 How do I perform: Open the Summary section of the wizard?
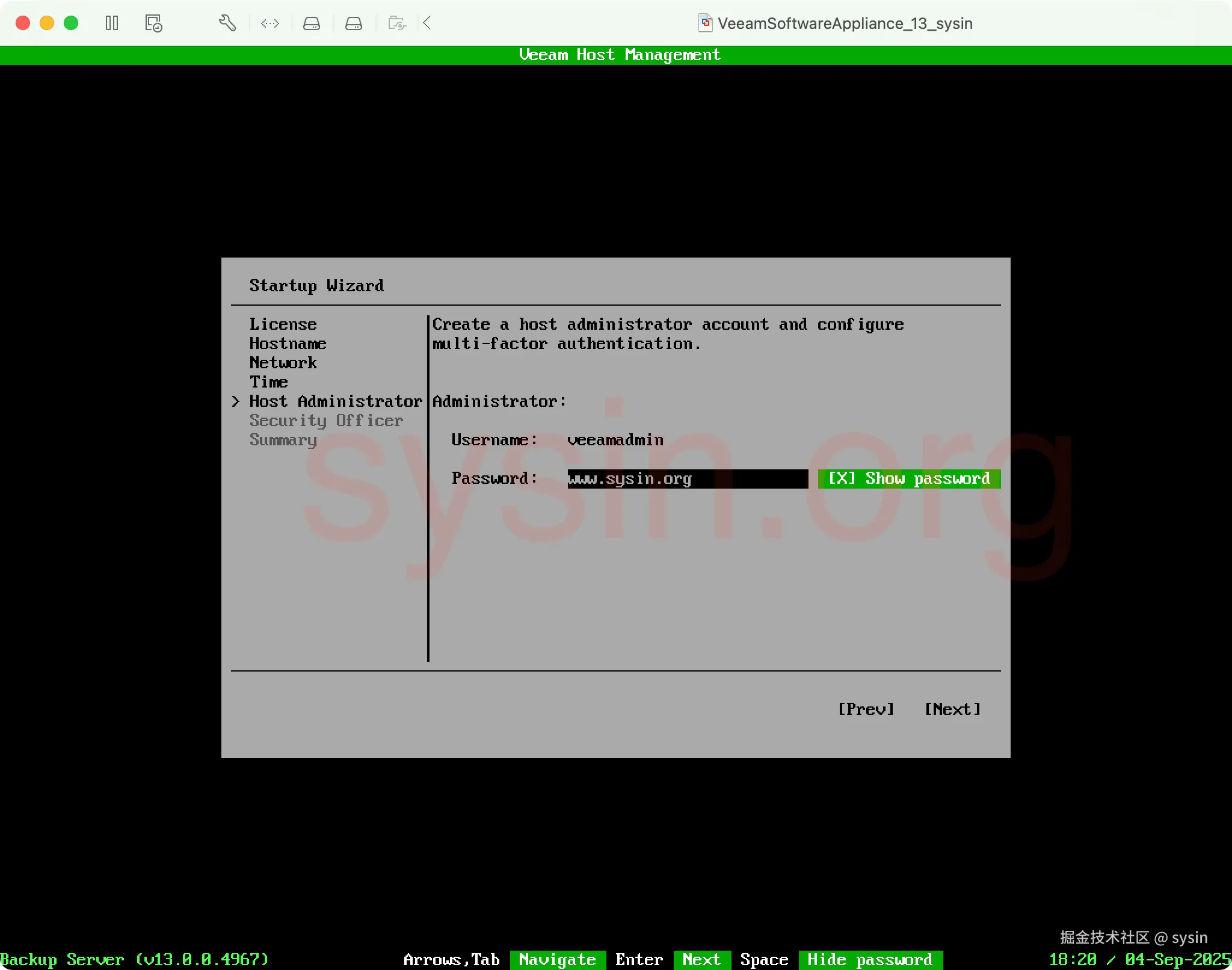[x=283, y=440]
